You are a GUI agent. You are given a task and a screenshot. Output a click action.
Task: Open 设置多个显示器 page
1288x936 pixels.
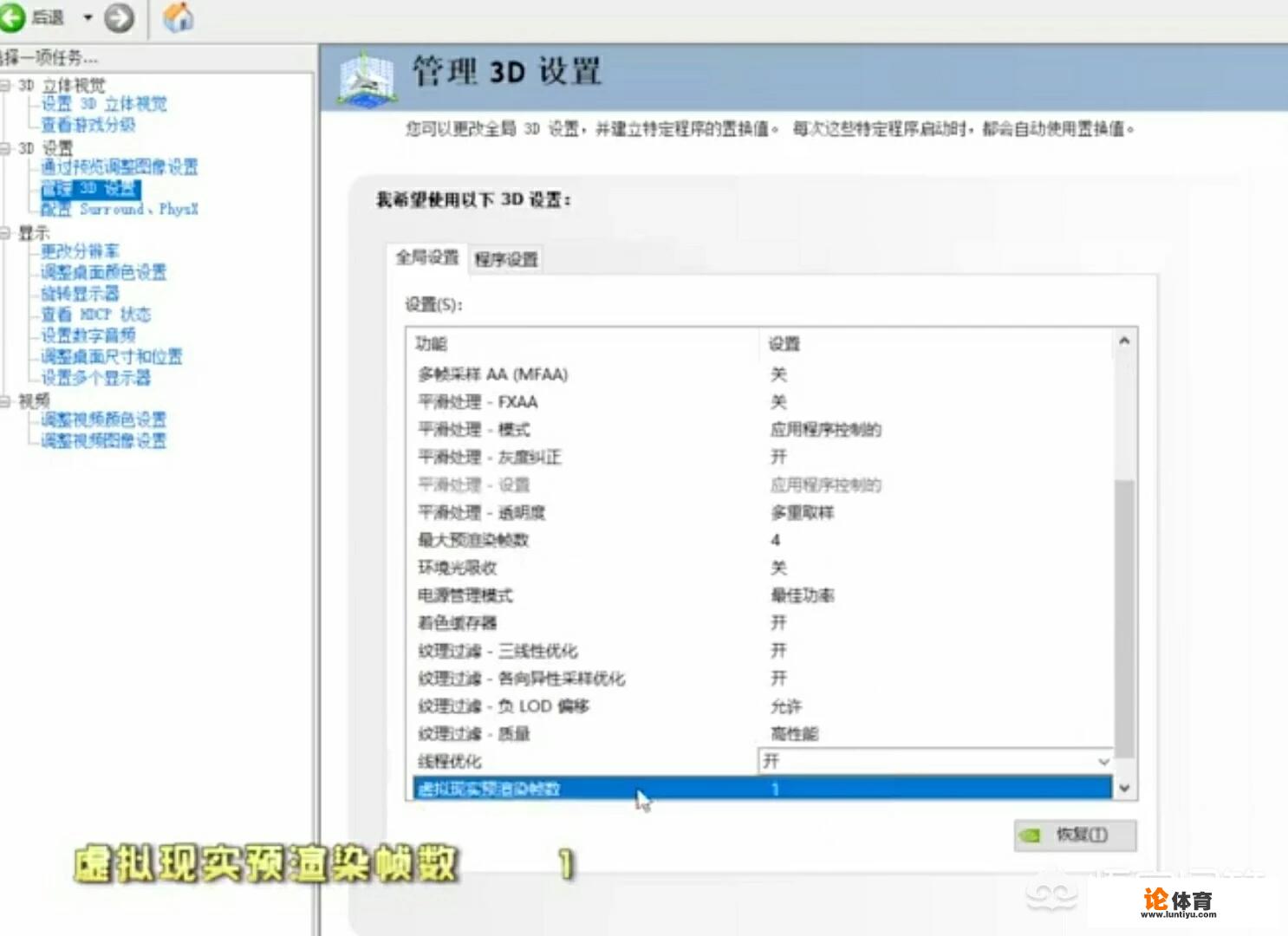coord(96,377)
